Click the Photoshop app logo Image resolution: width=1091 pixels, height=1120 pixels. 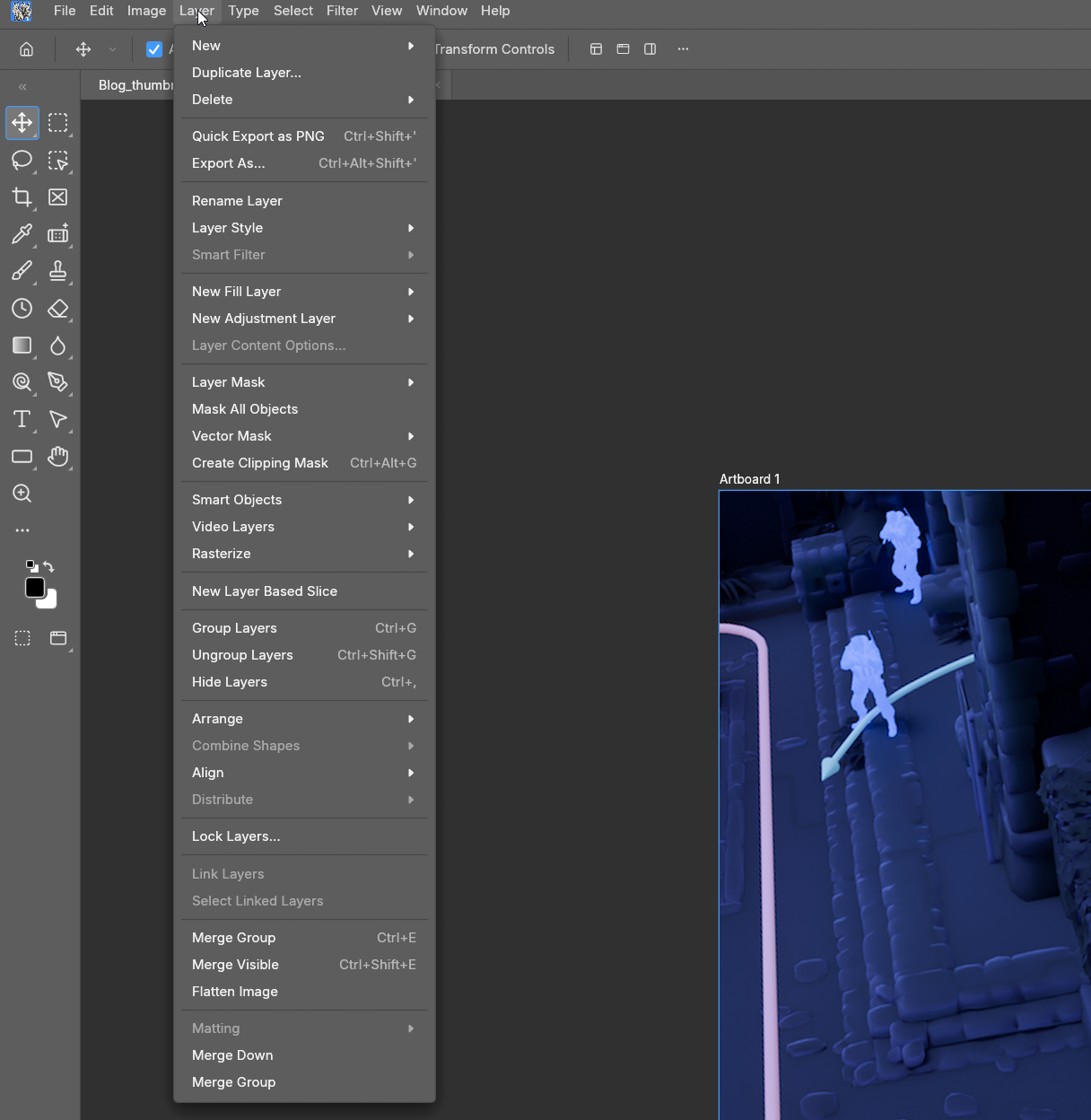[x=22, y=11]
